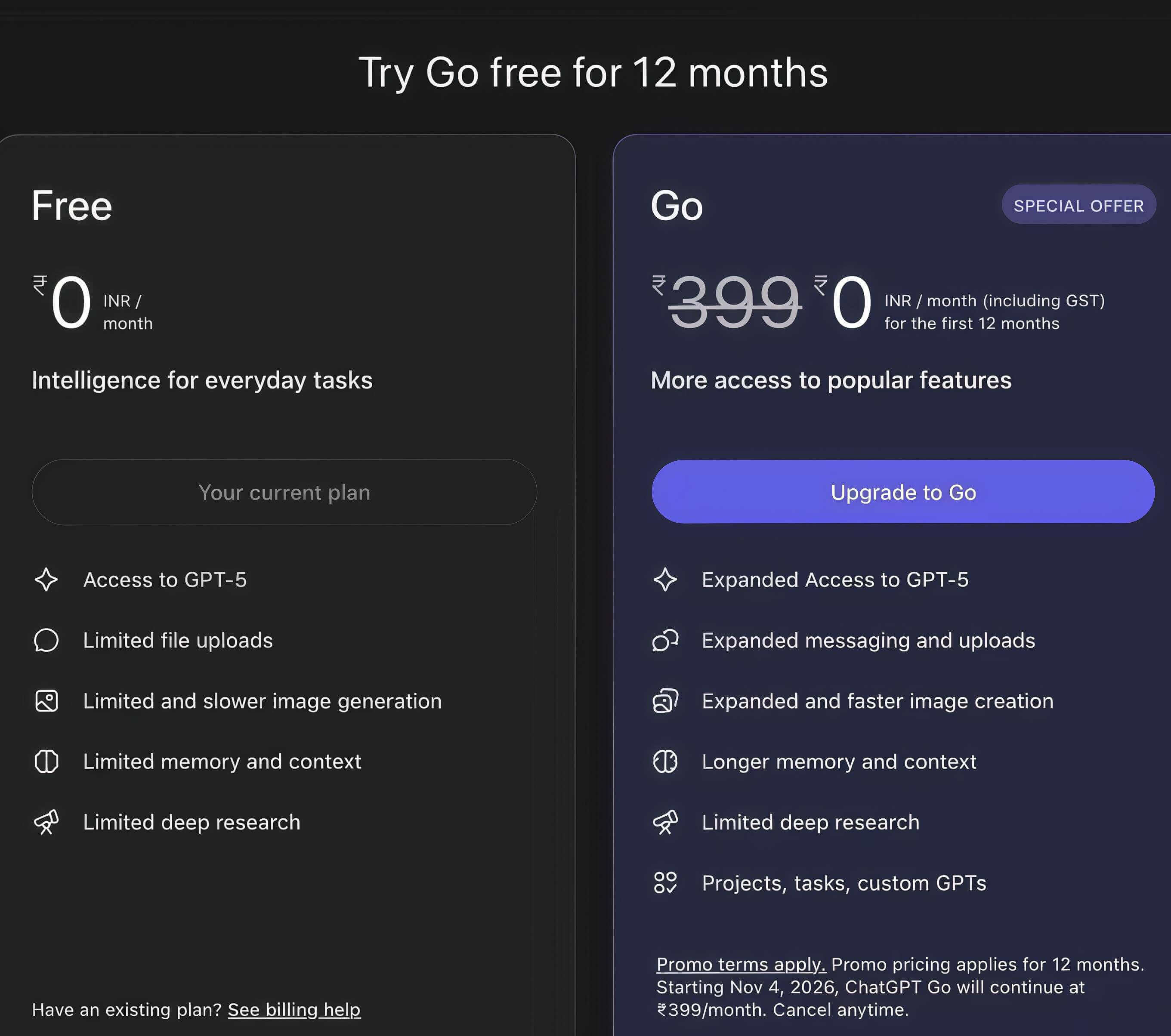Image resolution: width=1171 pixels, height=1036 pixels.
Task: Select the file uploads chat bubble icon
Action: tap(47, 640)
